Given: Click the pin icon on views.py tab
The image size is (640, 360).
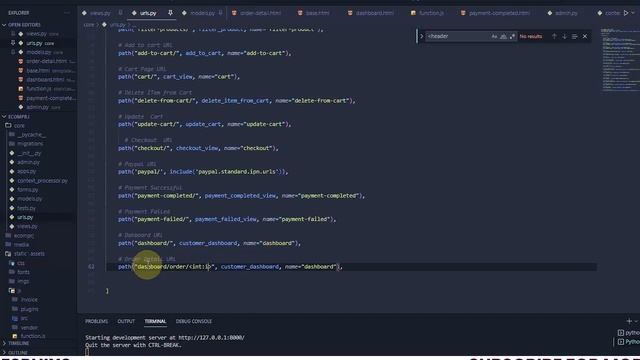Looking at the screenshot, I should 120,13.
